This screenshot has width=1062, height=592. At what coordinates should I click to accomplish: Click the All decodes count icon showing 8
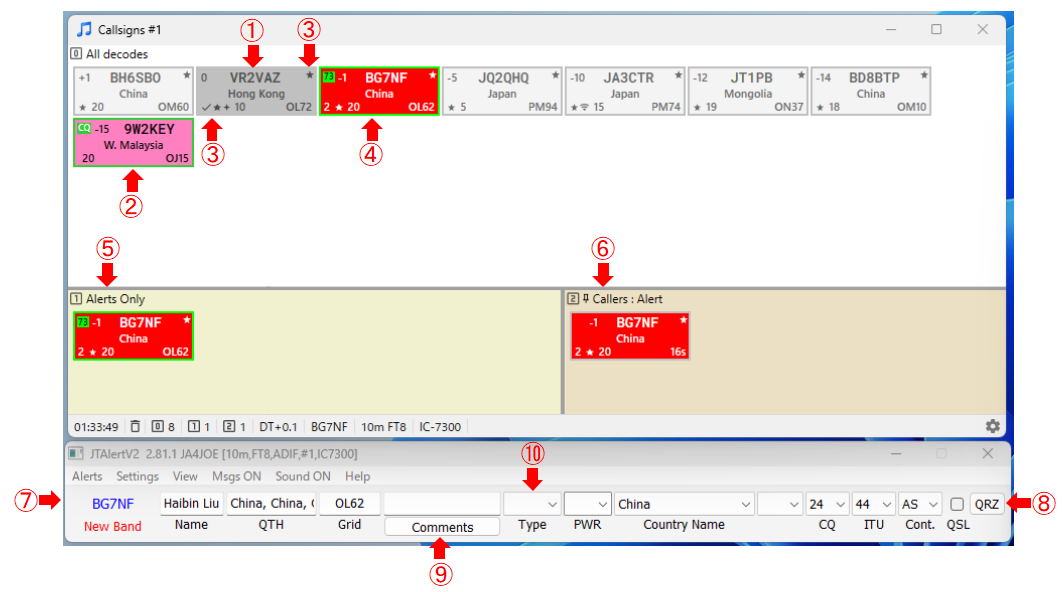pos(157,427)
